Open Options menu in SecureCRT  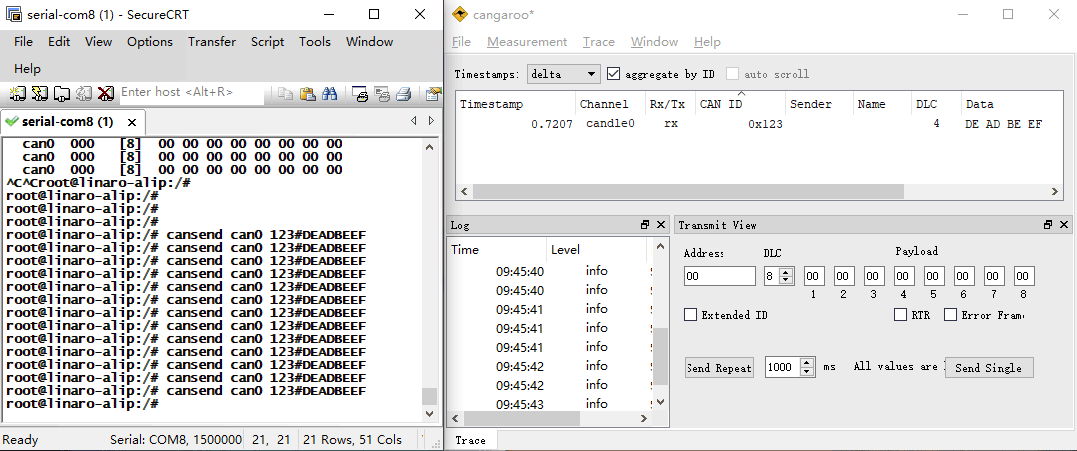(x=150, y=42)
